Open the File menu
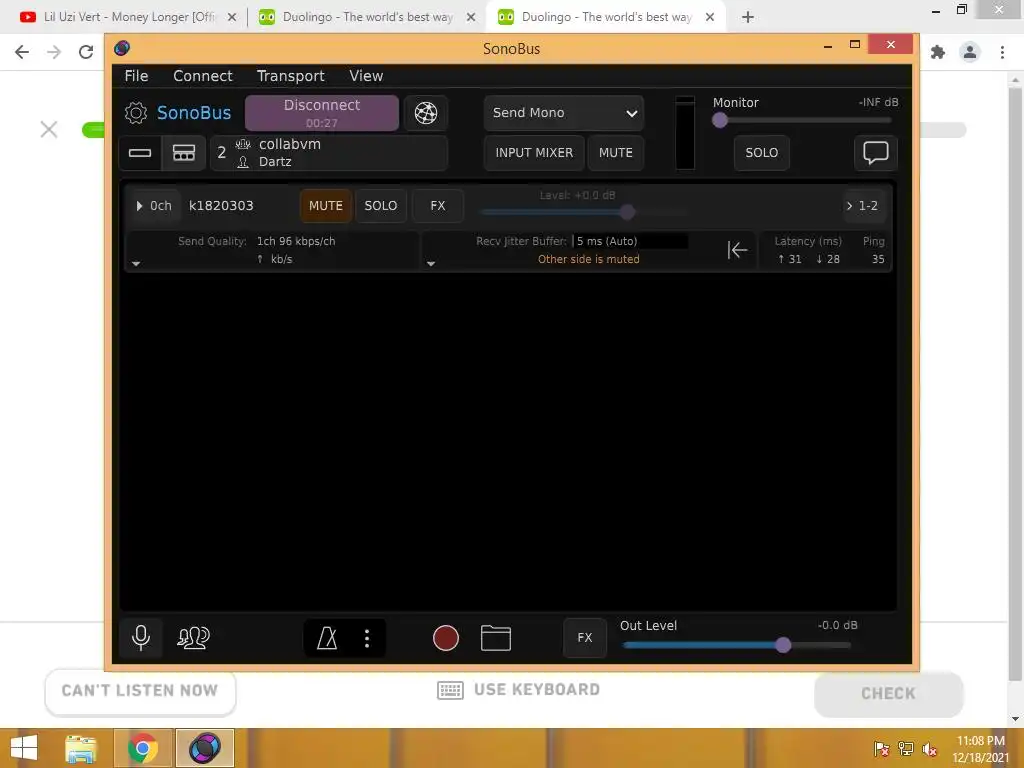1024x768 pixels. pos(136,76)
